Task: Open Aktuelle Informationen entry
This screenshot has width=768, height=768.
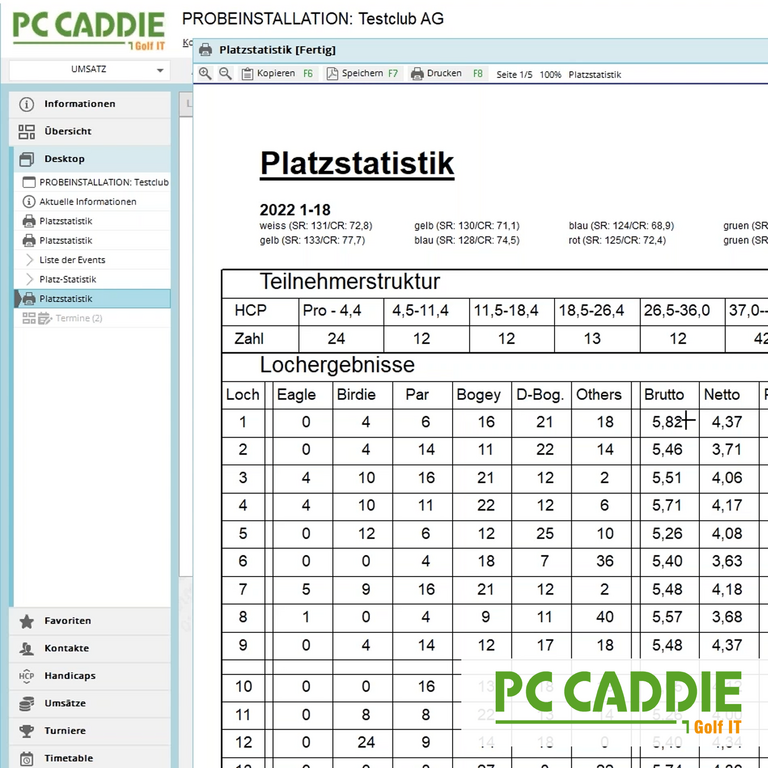Action: click(x=92, y=202)
